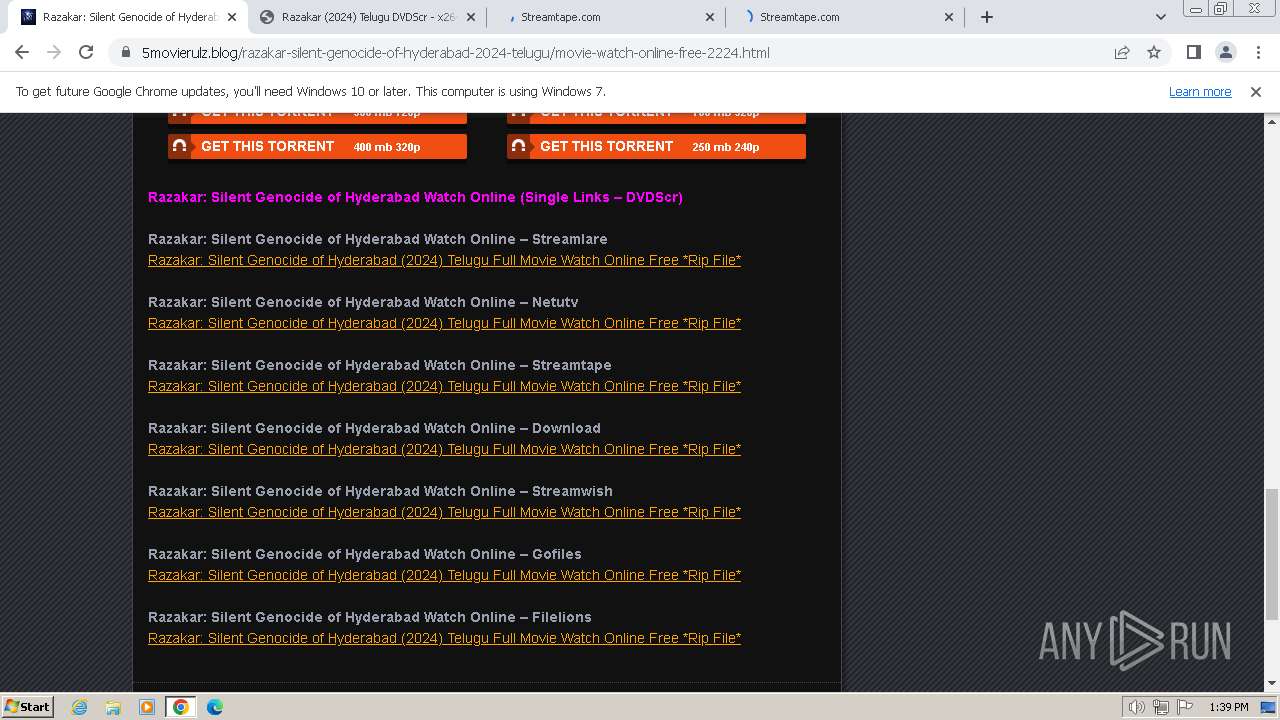1280x720 pixels.
Task: Close the last Streamtape.com tab
Action: (949, 17)
